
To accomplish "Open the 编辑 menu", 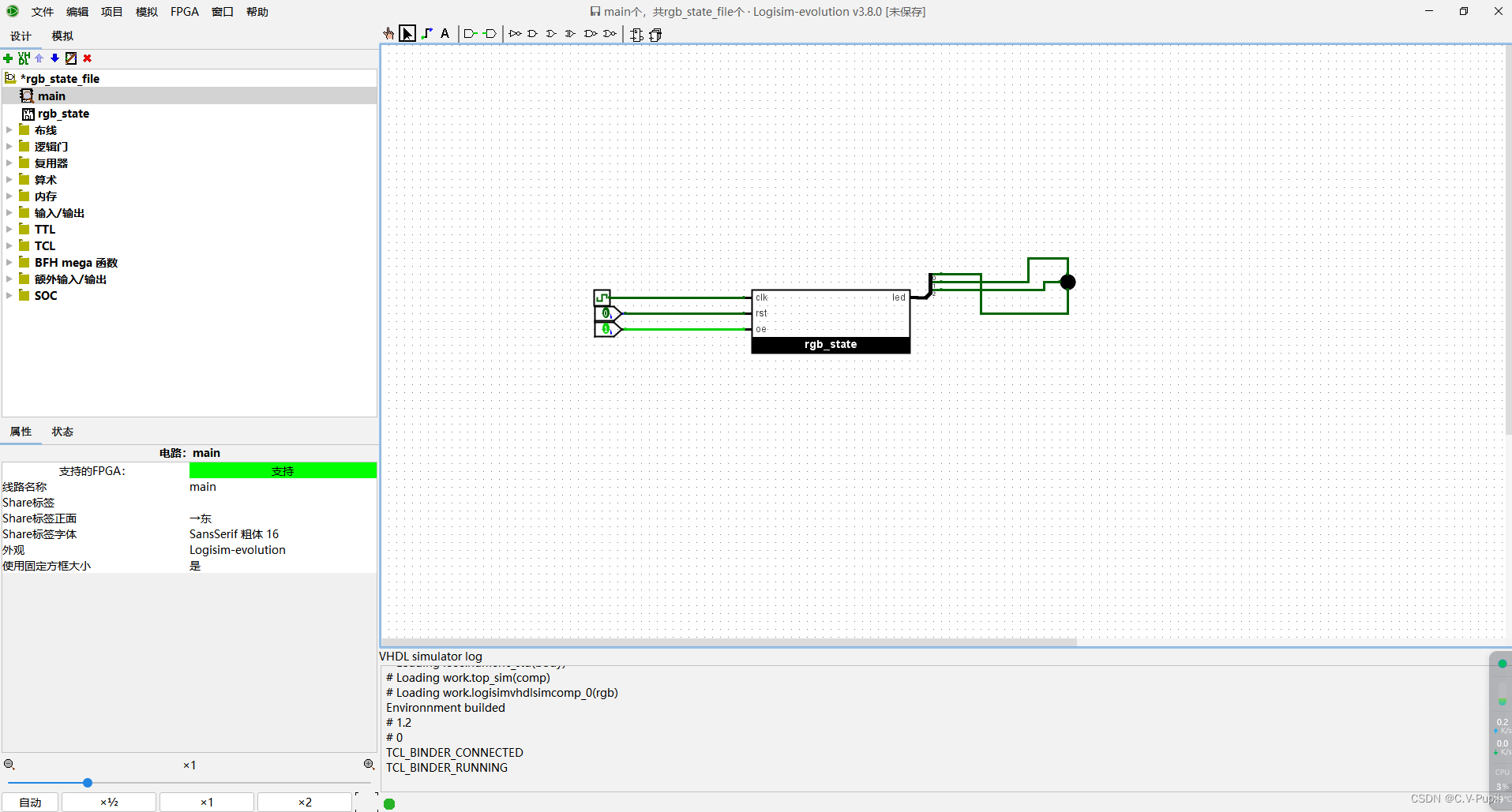I will 77,12.
